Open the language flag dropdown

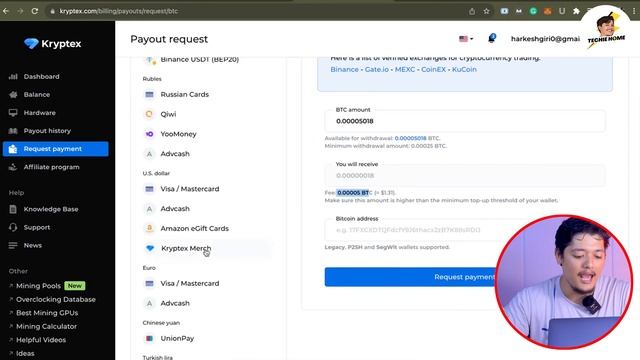[x=466, y=39]
